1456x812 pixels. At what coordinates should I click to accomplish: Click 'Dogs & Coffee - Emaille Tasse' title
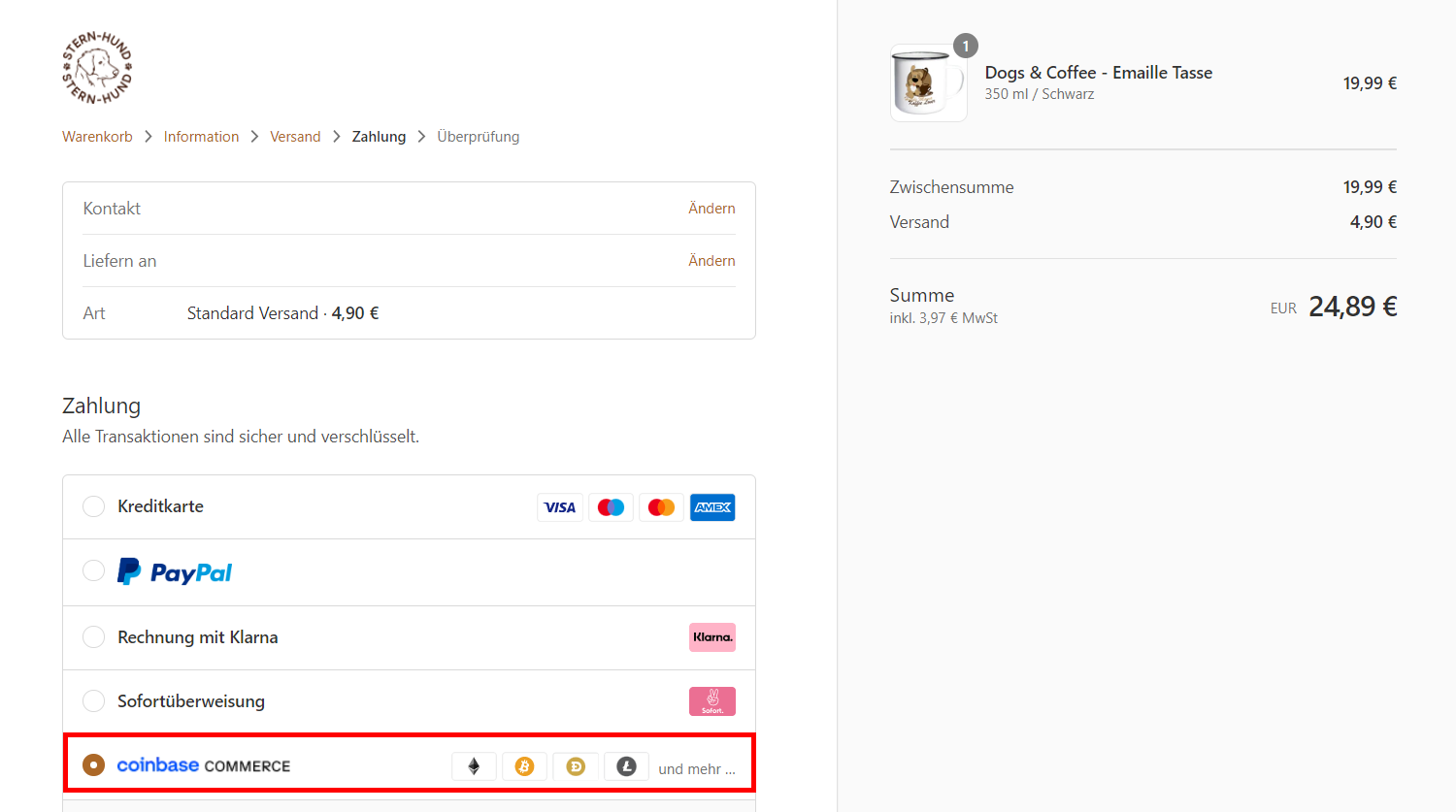(x=1099, y=73)
